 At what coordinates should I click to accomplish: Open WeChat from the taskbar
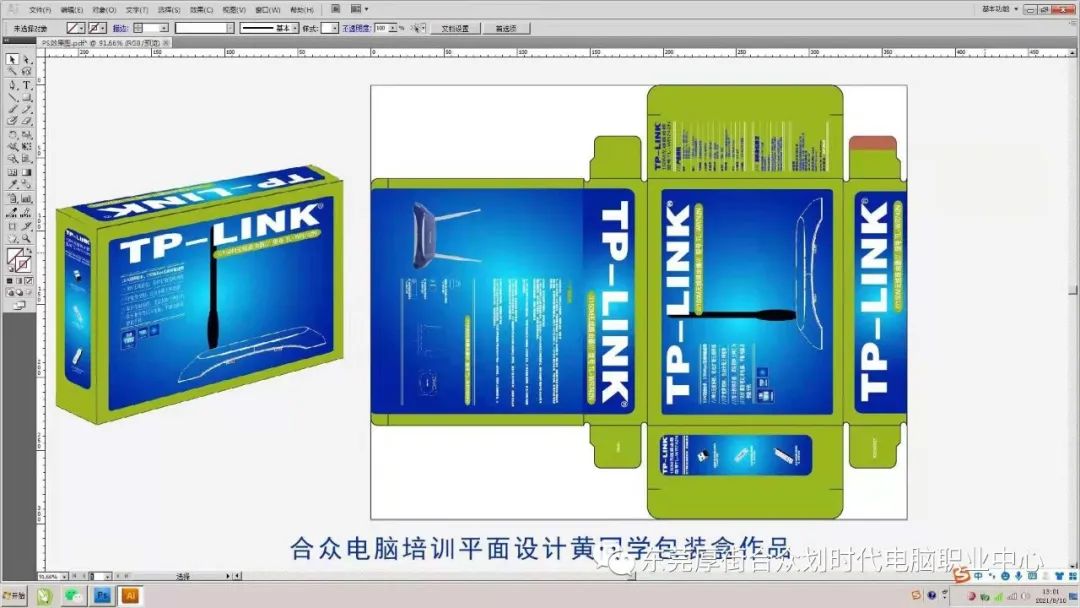point(73,596)
